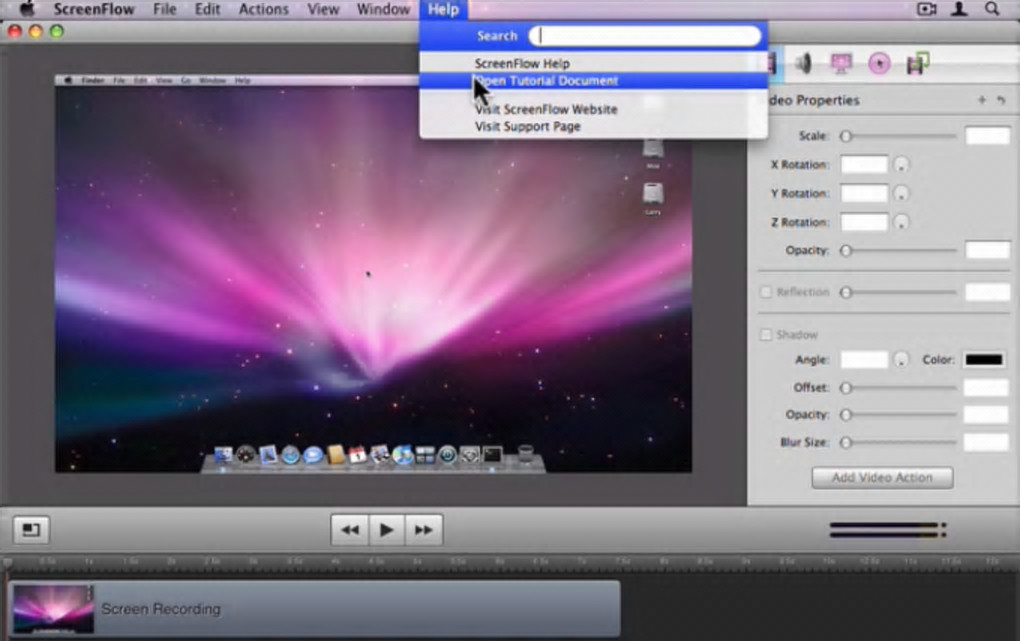1020x641 pixels.
Task: Select Open Tutorial Document menu item
Action: click(593, 81)
